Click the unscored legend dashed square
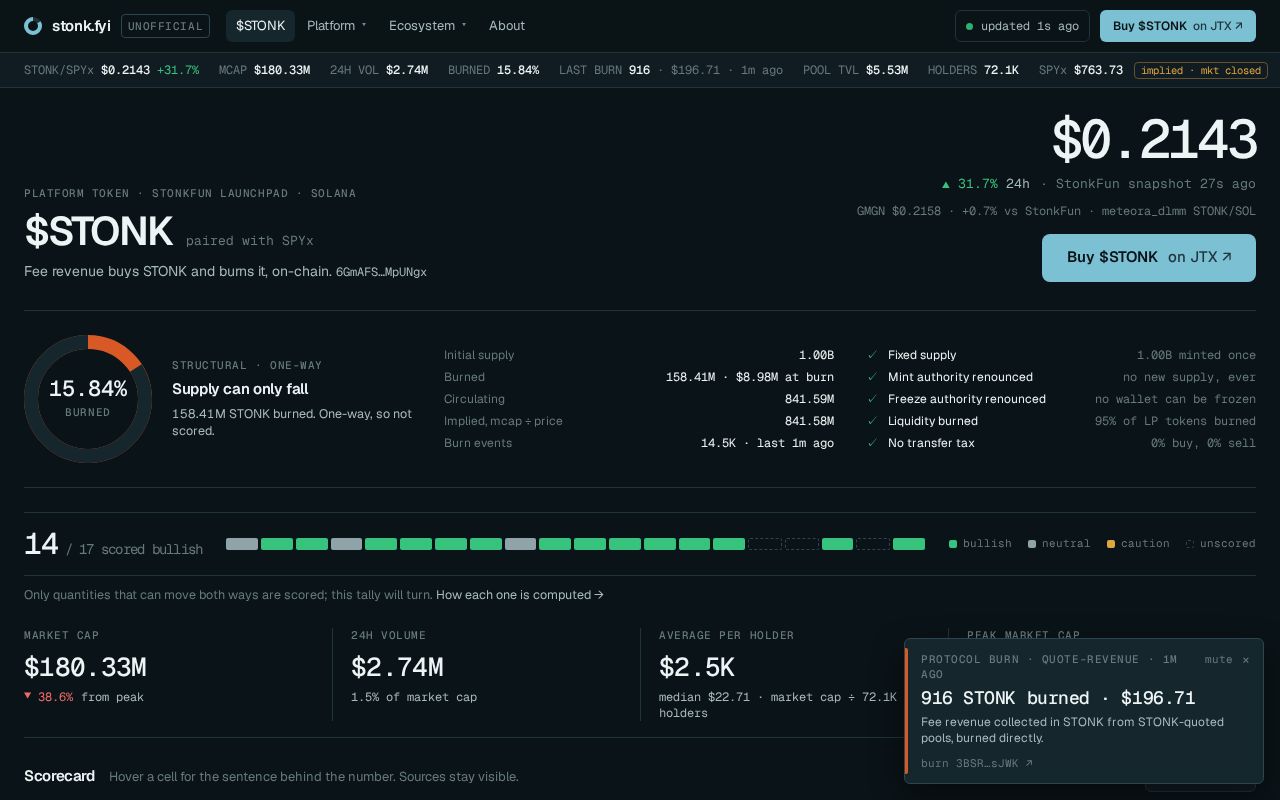Viewport: 1280px width, 800px height. pyautogui.click(x=1190, y=544)
